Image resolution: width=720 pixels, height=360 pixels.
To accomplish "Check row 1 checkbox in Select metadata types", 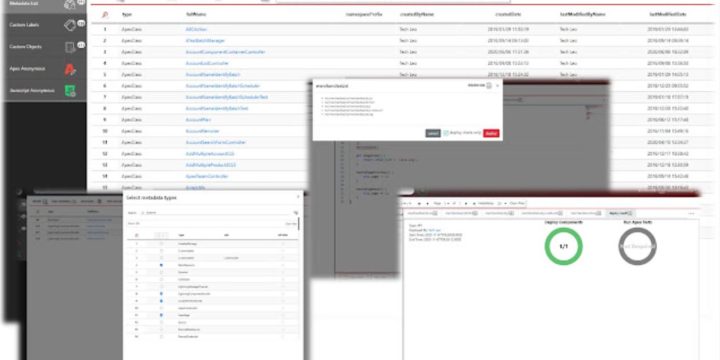I will click(161, 243).
